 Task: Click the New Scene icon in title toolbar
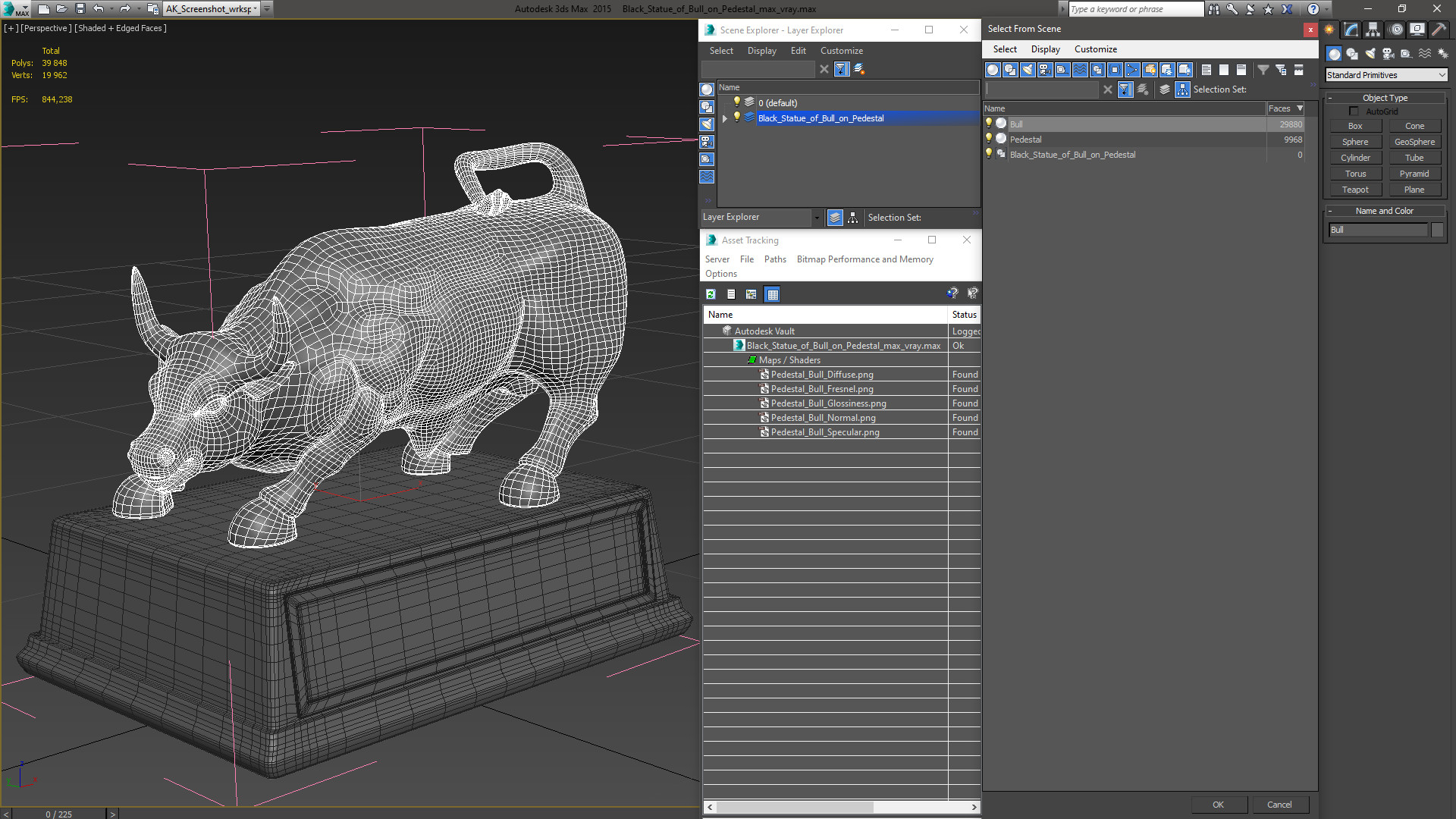pyautogui.click(x=43, y=9)
